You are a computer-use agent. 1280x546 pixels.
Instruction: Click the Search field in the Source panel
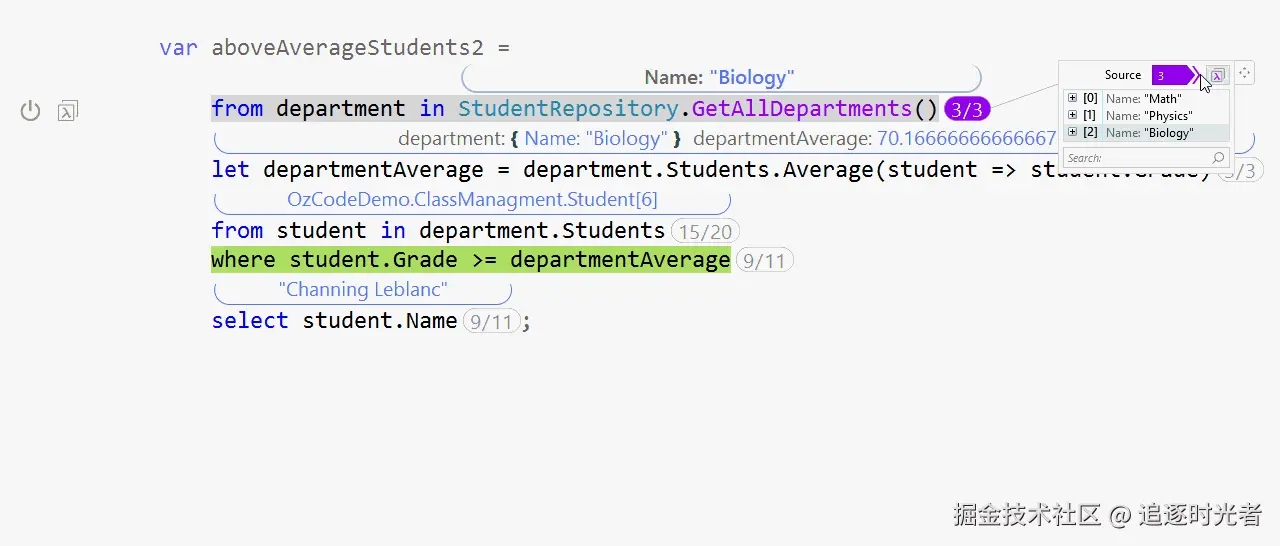tap(1135, 158)
